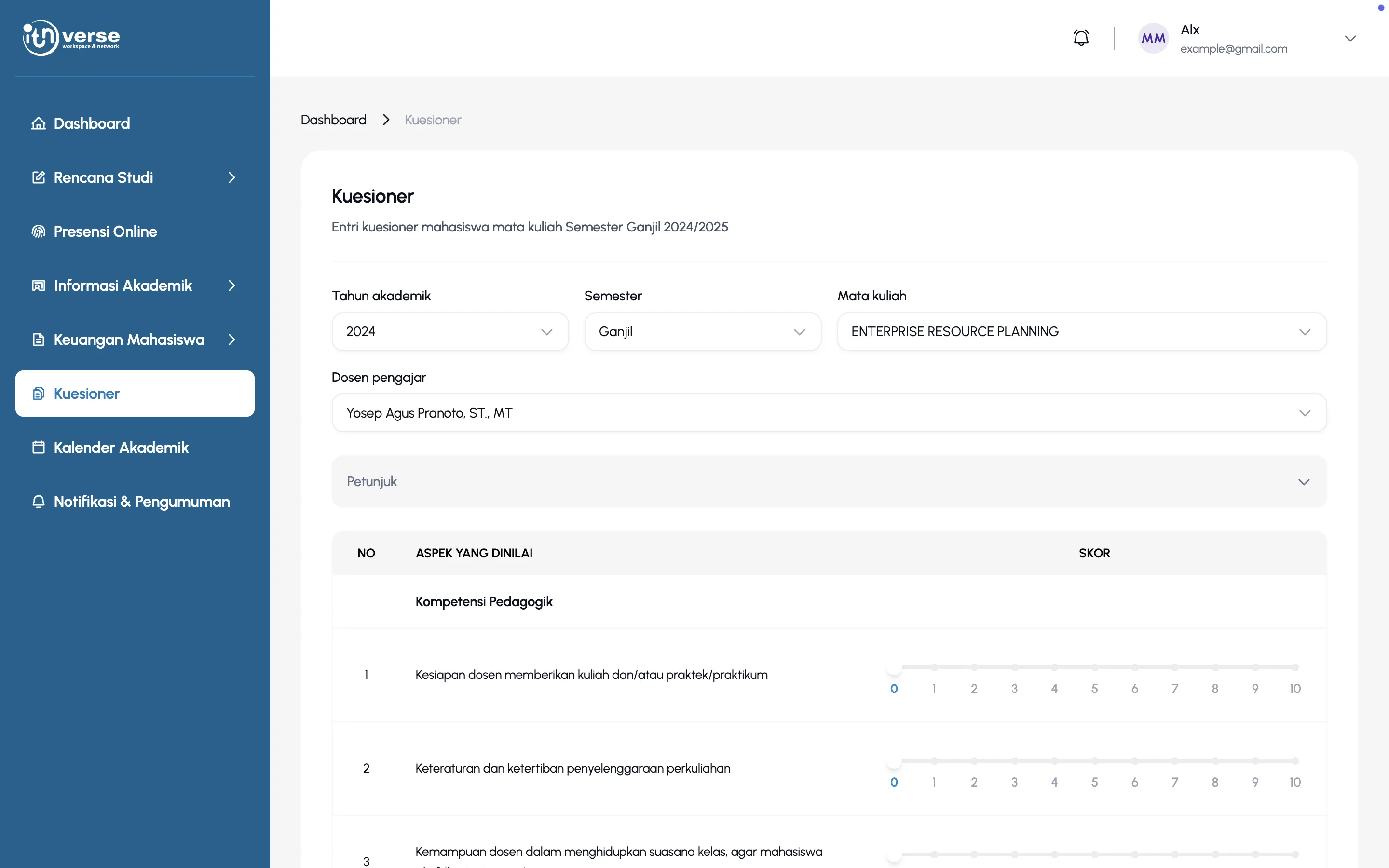Set question 2 score to 4
This screenshot has width=1389, height=868.
coord(1054,760)
